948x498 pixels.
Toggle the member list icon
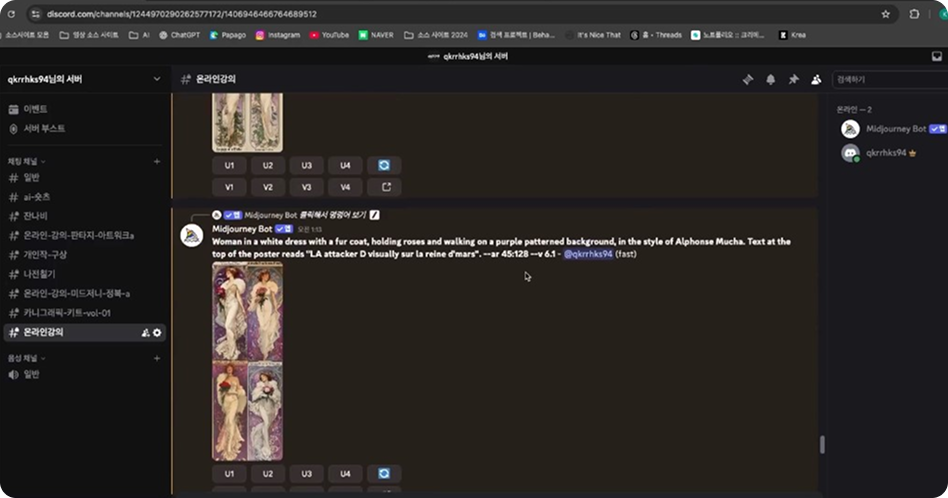(x=816, y=79)
